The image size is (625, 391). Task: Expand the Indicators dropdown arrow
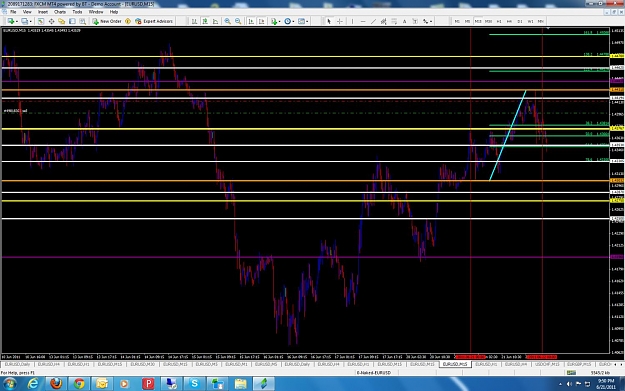(x=279, y=22)
